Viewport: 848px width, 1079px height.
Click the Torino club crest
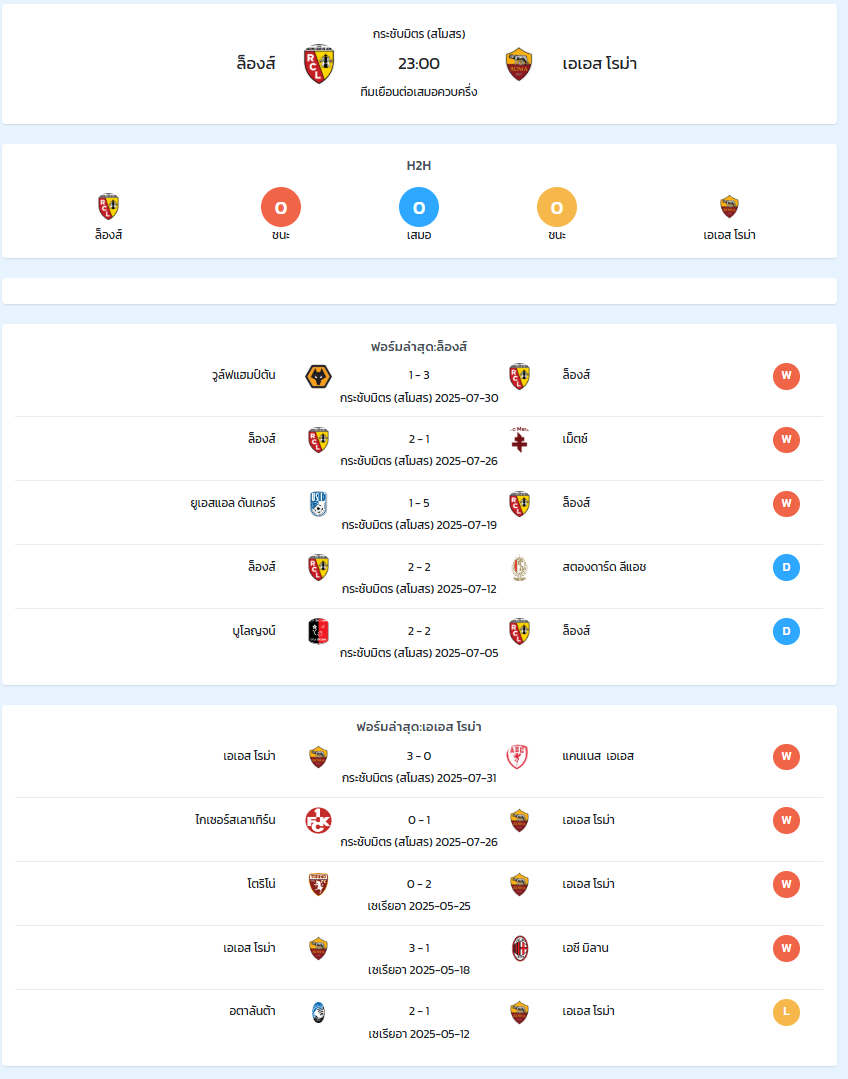(x=318, y=884)
